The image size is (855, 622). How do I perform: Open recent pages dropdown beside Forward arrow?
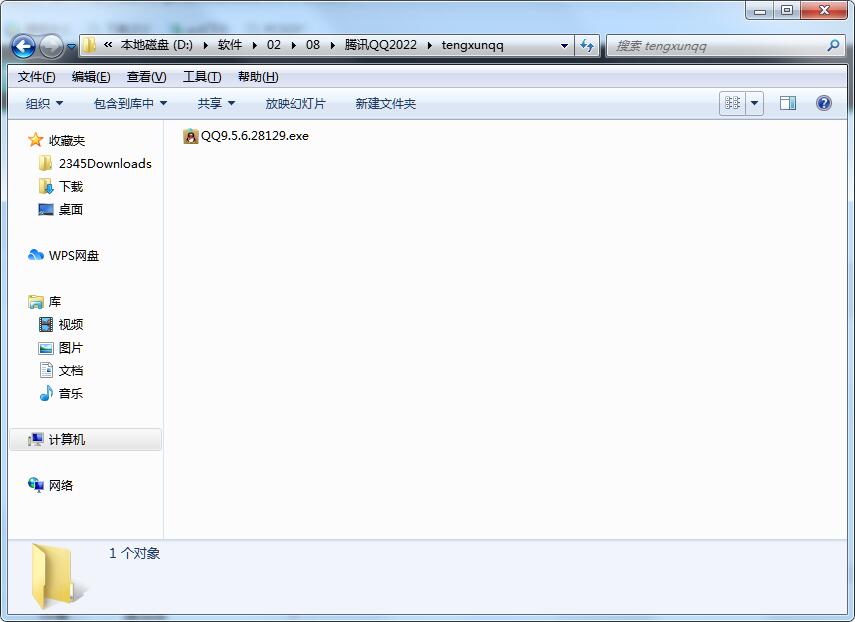tap(71, 47)
